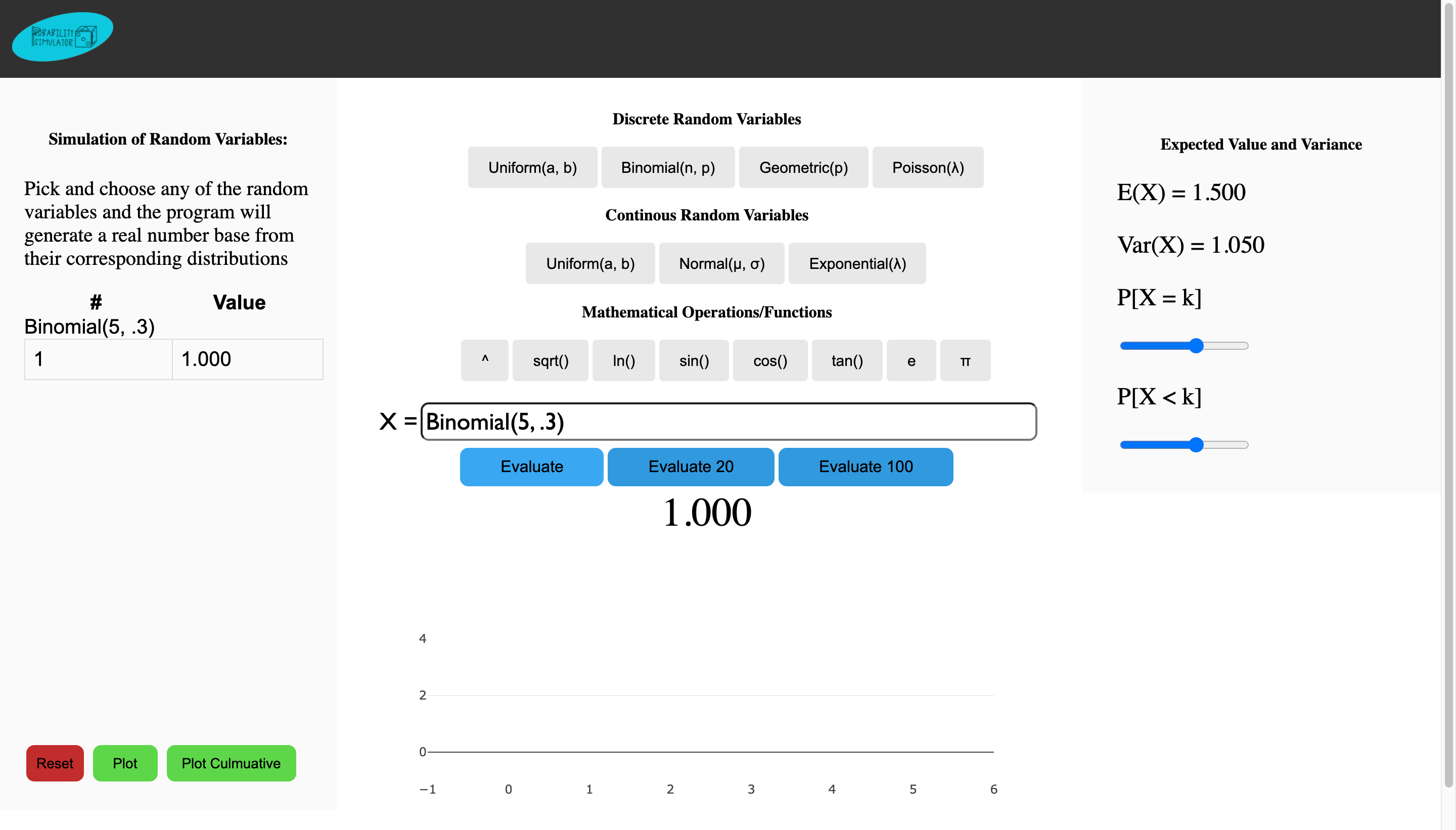The height and width of the screenshot is (830, 1456).
Task: Select the Binomial(n, p) distribution
Action: tap(667, 168)
